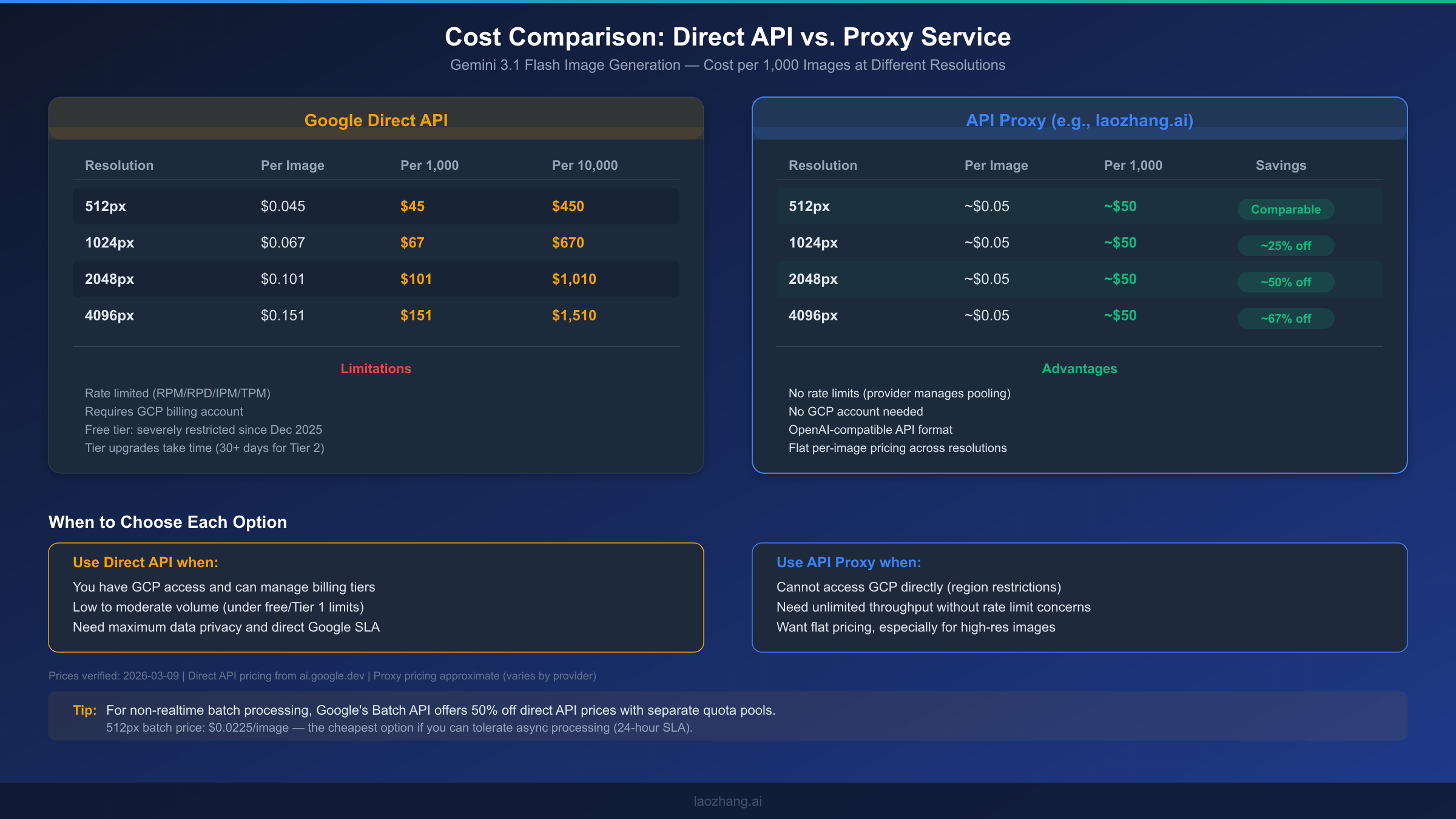This screenshot has height=819, width=1456.
Task: Select the API Proxy panel header
Action: [x=1079, y=120]
